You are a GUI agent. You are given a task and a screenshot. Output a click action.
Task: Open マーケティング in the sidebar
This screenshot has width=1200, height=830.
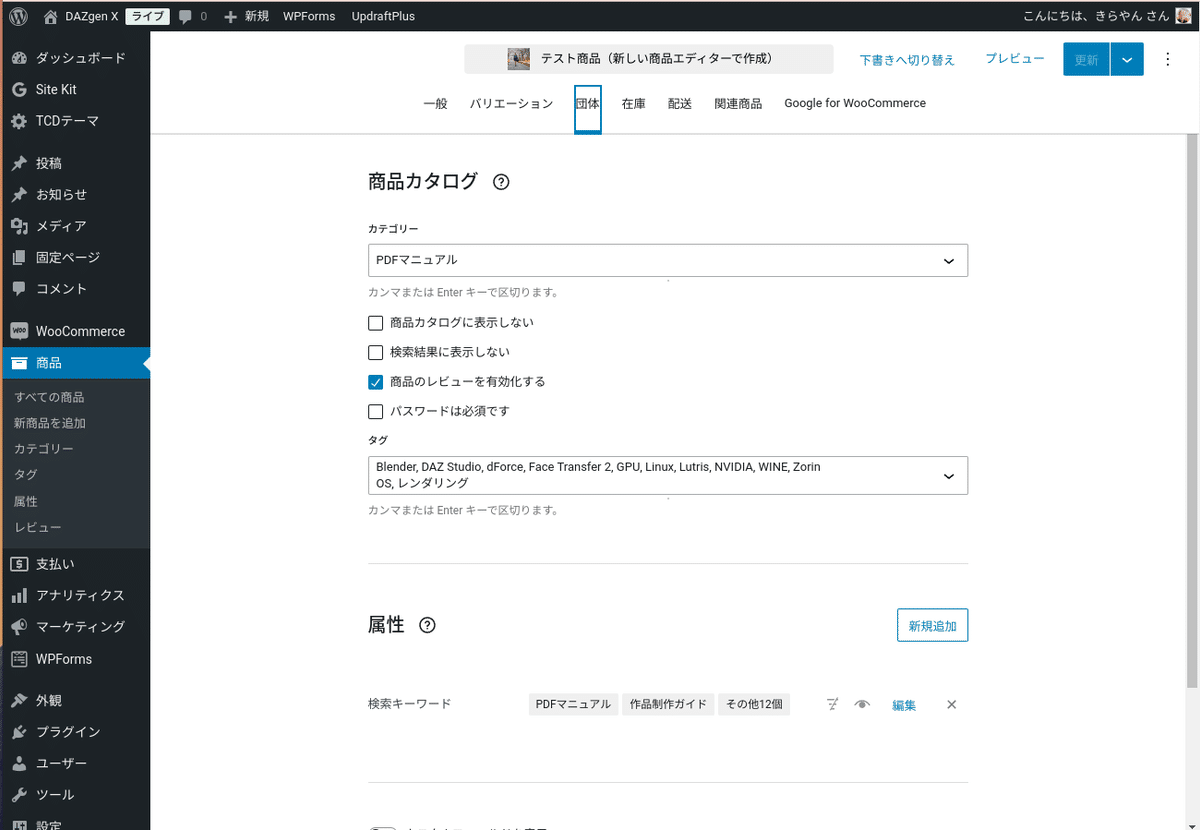point(75,626)
